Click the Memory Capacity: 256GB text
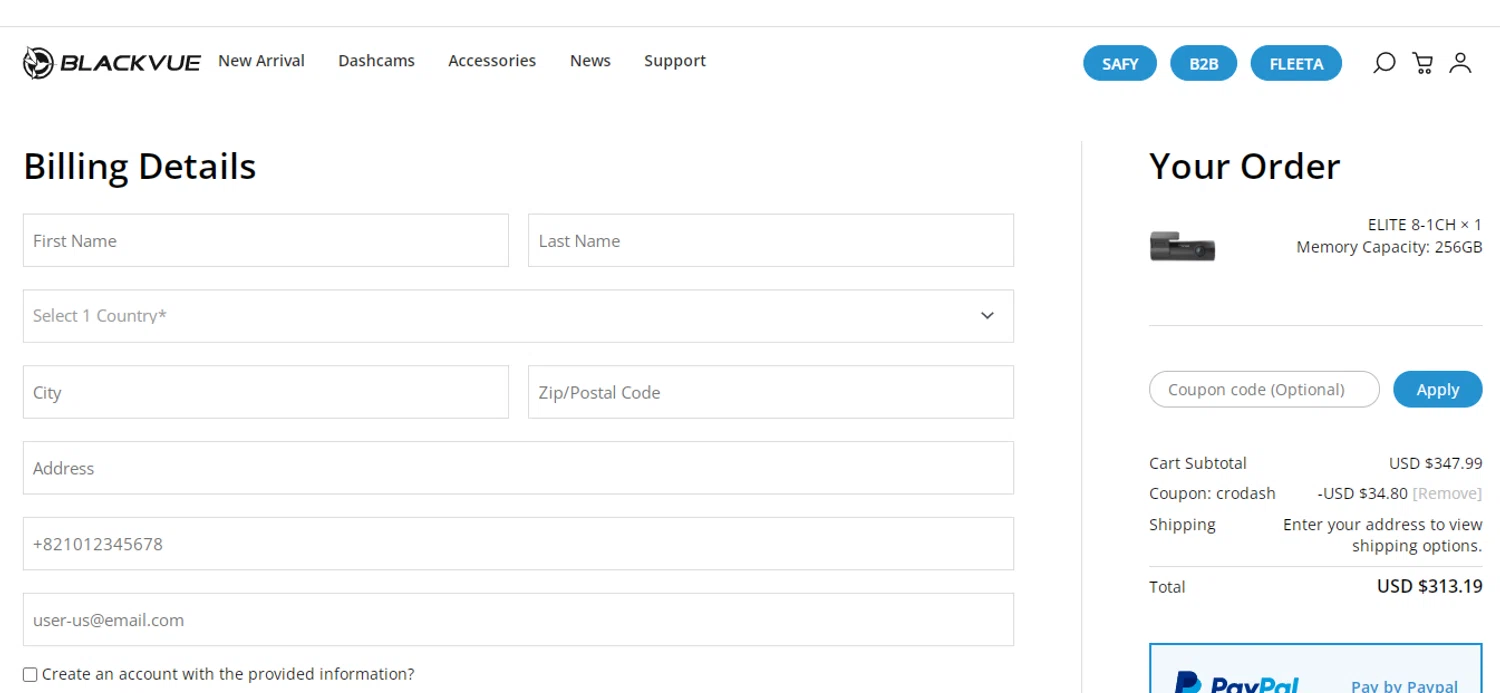 tap(1389, 247)
